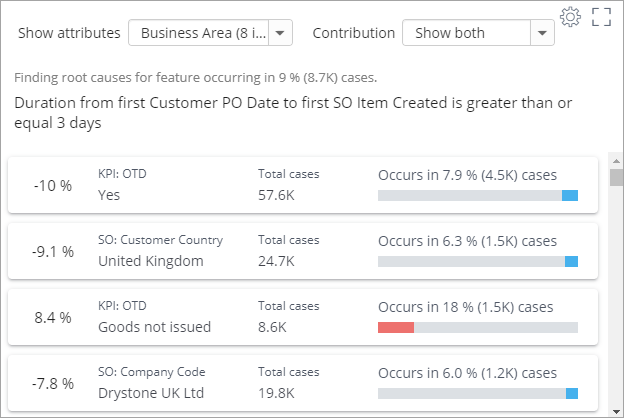This screenshot has height=418, width=624.
Task: Click 'Occurs in 6.3 % (1.5K) cases' text
Action: [468, 241]
